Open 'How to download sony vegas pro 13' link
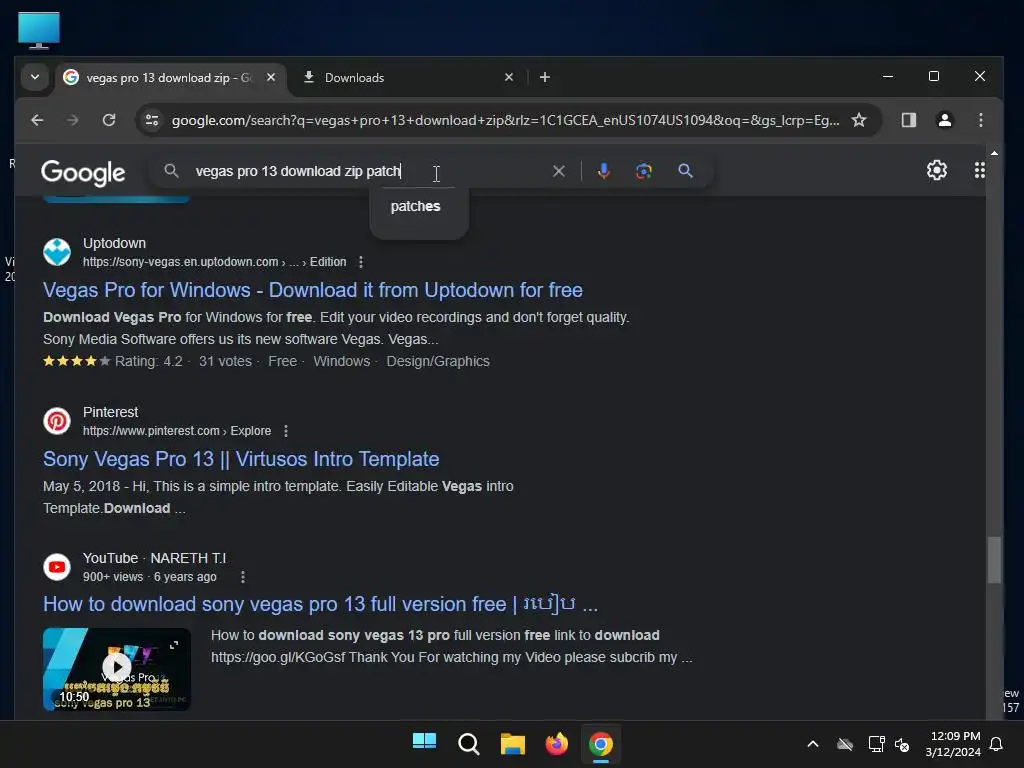 (x=320, y=604)
